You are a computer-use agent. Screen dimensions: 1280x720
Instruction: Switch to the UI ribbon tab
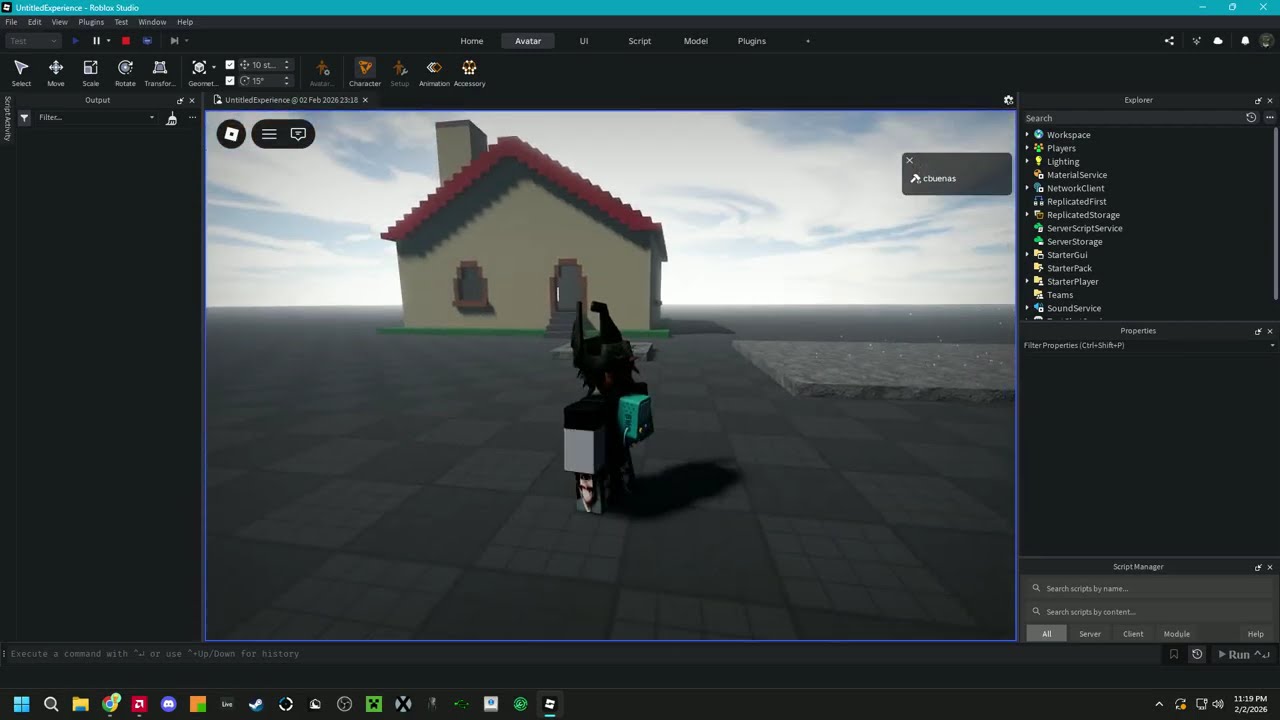pyautogui.click(x=584, y=41)
